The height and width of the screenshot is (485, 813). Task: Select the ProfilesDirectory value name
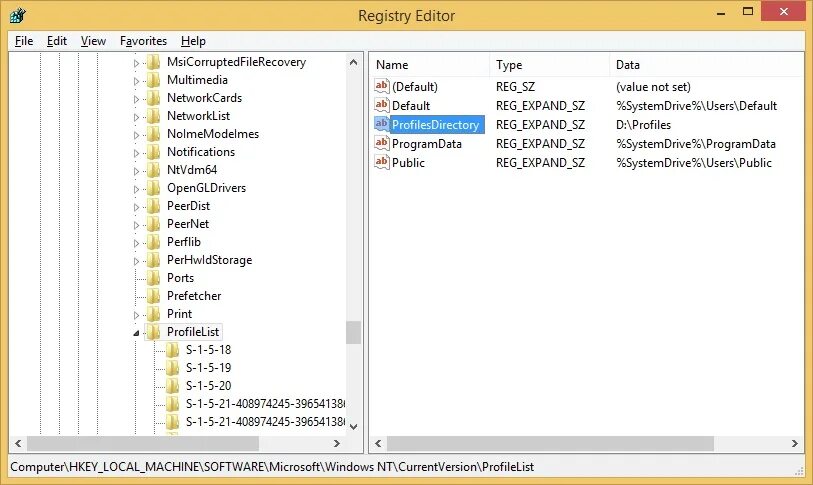[436, 124]
